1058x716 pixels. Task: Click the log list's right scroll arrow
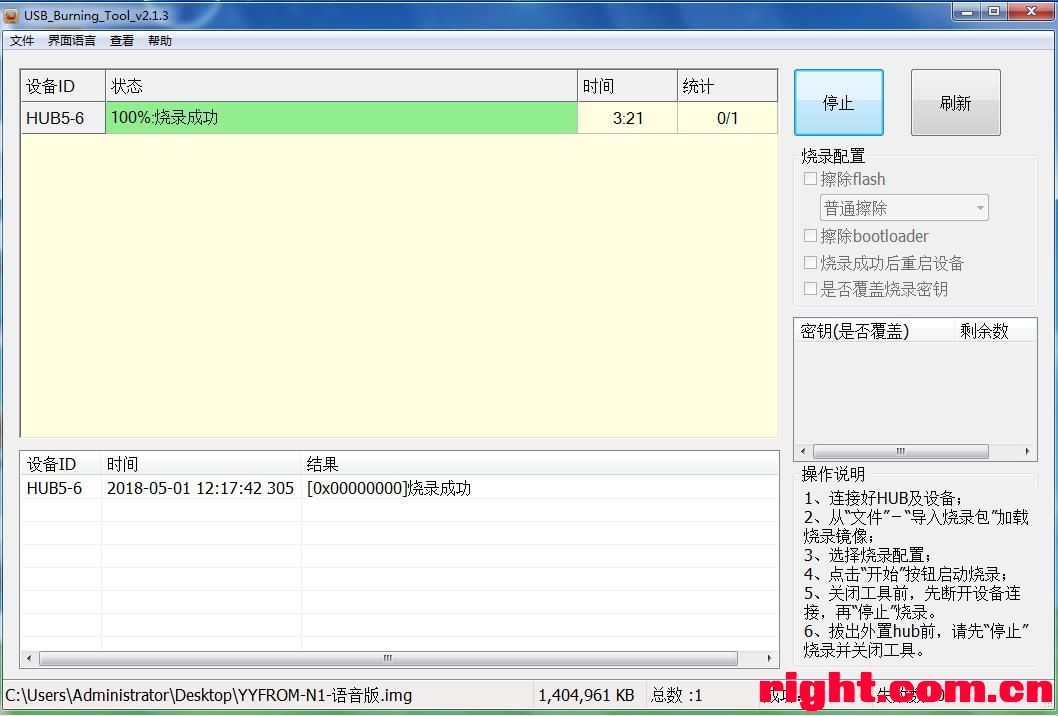pos(770,659)
